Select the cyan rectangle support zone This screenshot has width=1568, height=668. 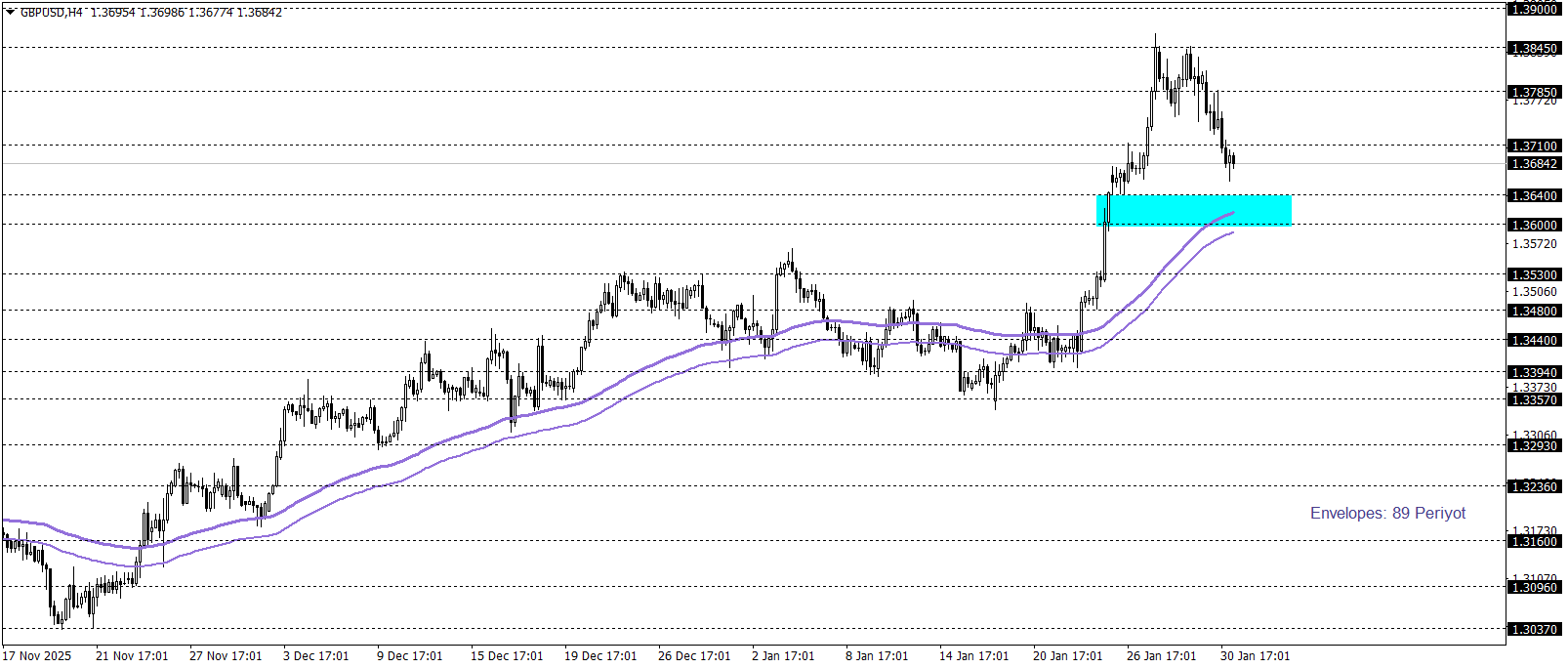(1194, 210)
